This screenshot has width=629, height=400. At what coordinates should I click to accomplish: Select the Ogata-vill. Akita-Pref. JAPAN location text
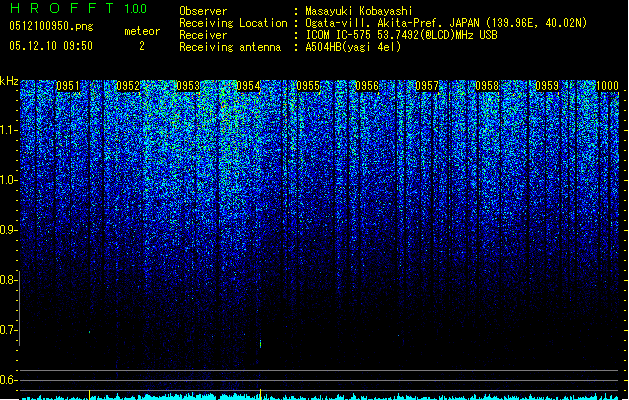pos(446,23)
